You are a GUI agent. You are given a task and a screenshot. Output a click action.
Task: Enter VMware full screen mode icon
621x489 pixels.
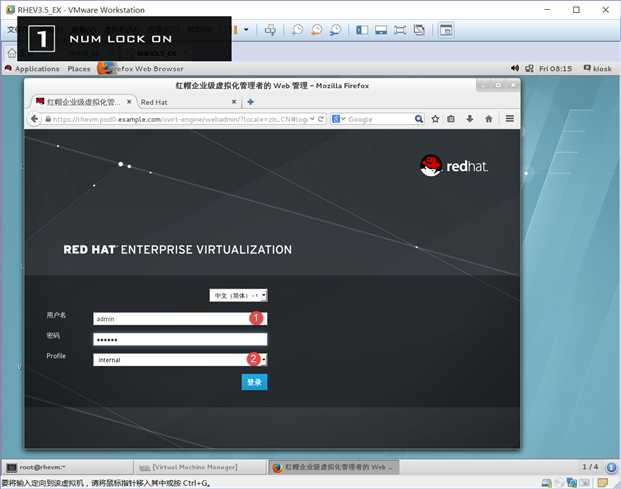[400, 30]
